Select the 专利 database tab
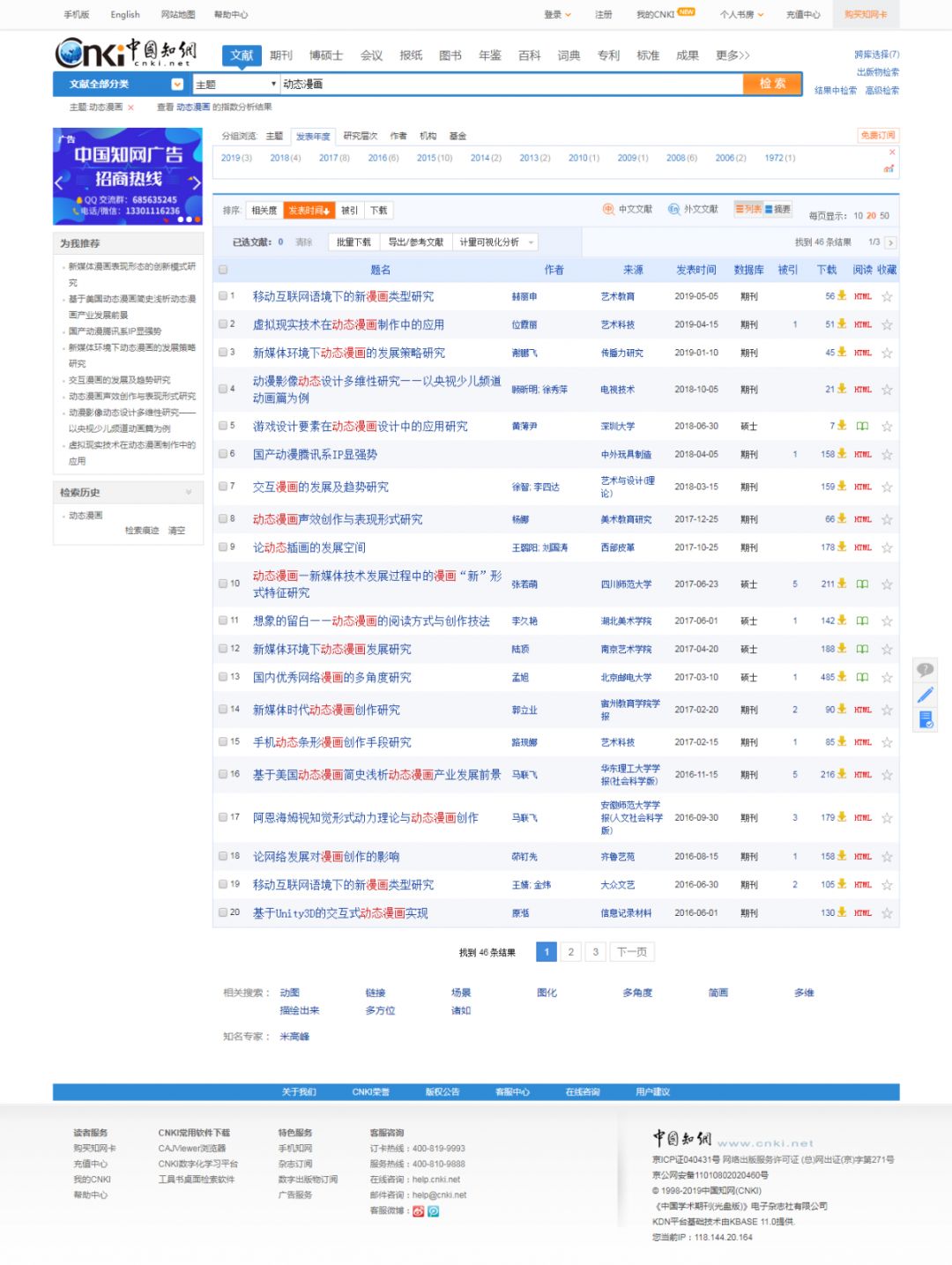The width and height of the screenshot is (952, 1265). click(608, 56)
